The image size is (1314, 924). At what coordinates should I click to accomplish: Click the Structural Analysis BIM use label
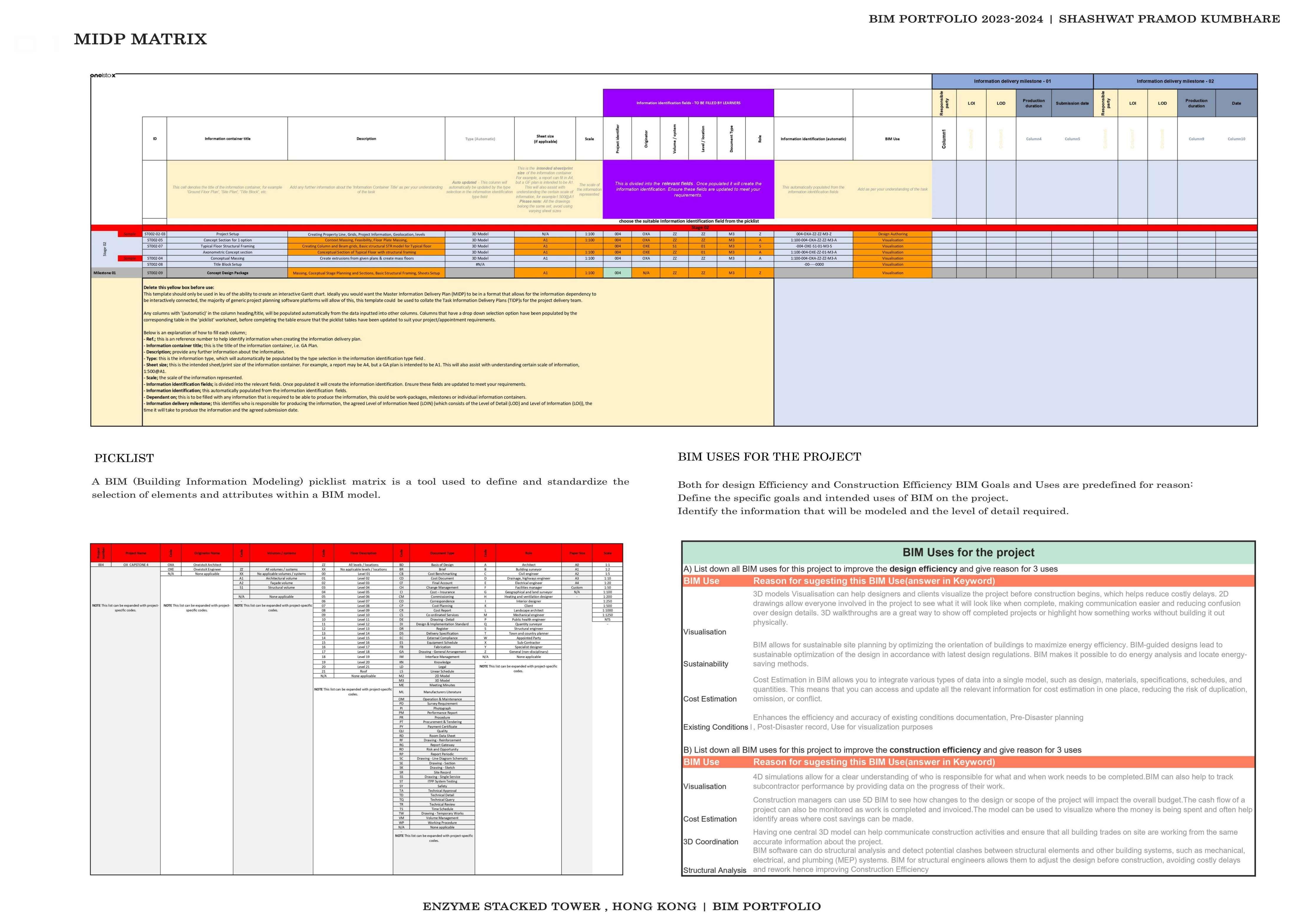coord(714,870)
